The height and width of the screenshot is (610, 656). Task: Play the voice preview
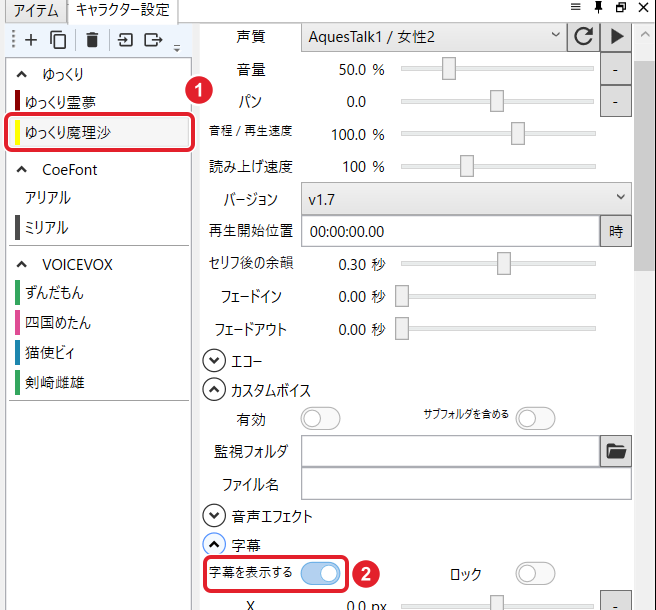[x=616, y=36]
